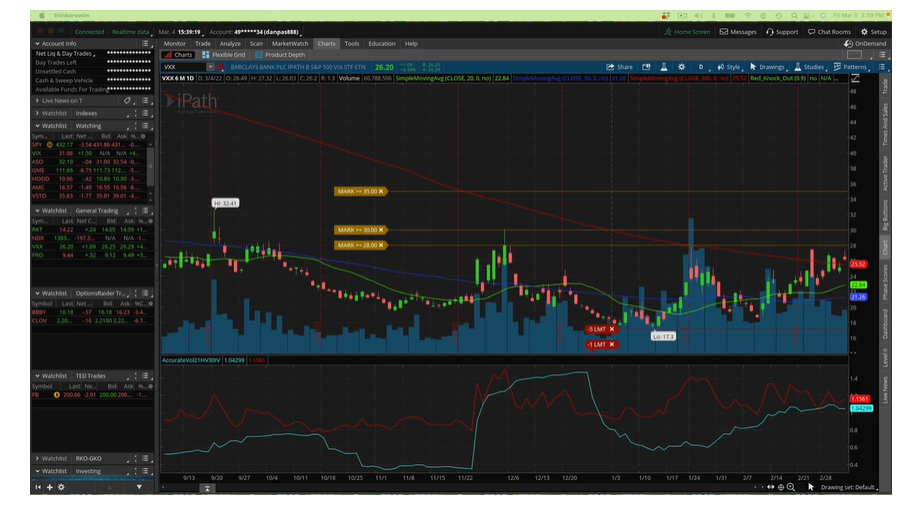Viewport: 916px width, 523px height.
Task: Collapse the Account Info section
Action: (37, 43)
